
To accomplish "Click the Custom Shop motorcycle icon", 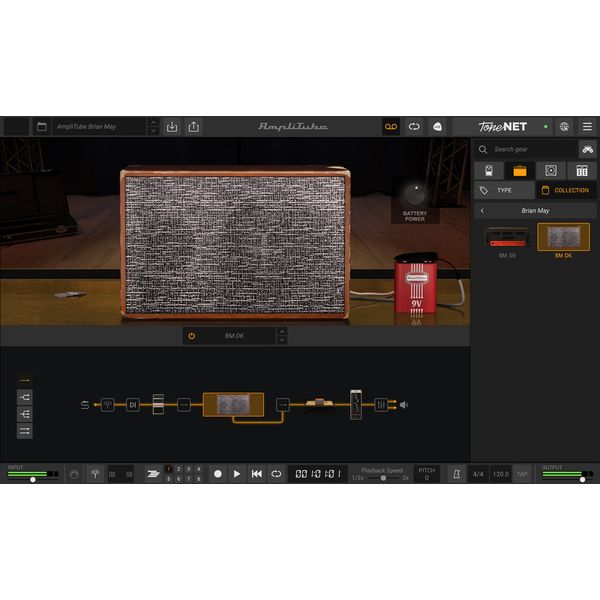I will click(x=587, y=149).
